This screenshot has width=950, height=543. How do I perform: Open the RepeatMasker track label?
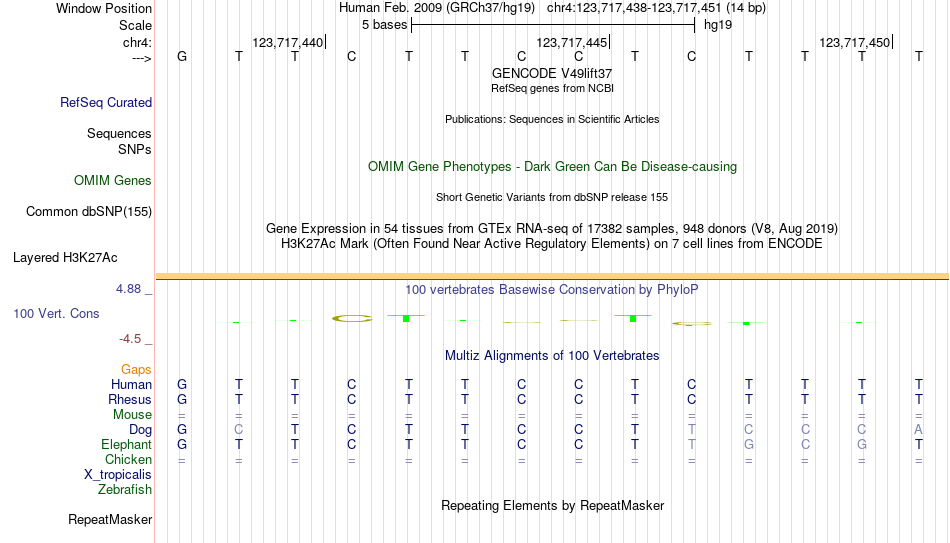(x=110, y=519)
